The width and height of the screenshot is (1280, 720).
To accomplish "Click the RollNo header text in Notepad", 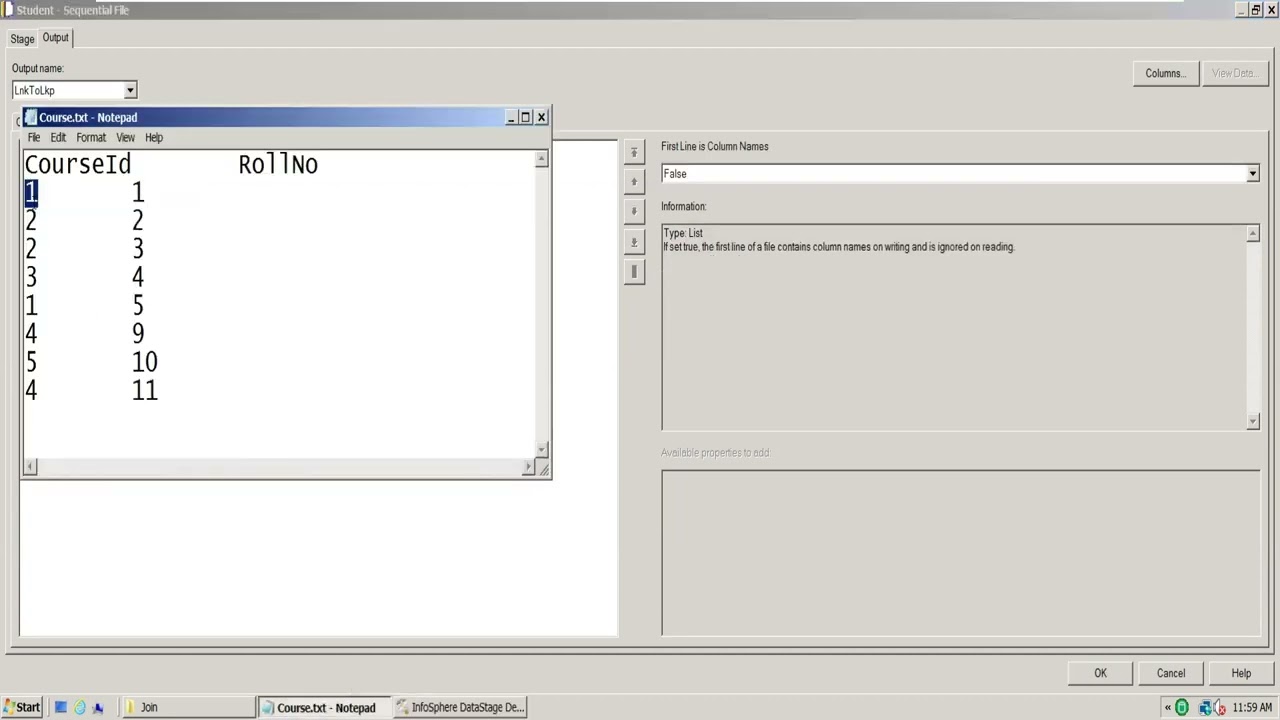I will point(278,165).
